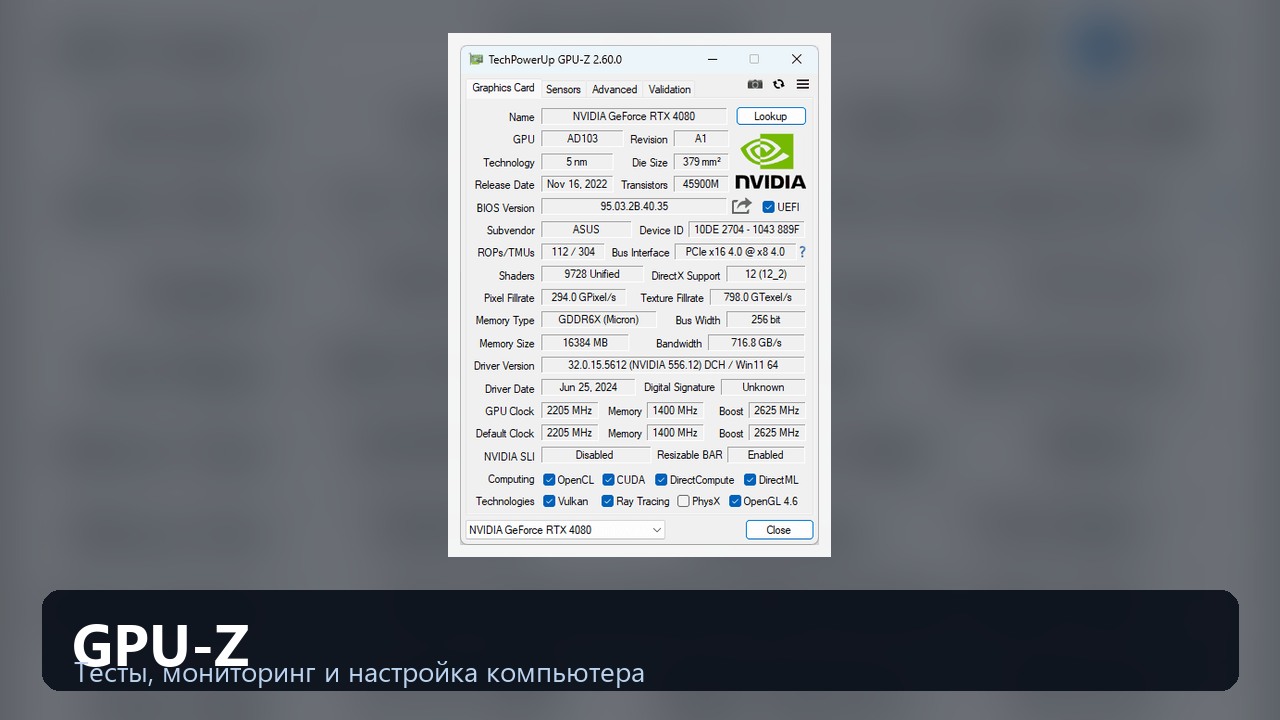Minimize the GPU-Z window
1280x720 pixels.
coord(712,59)
